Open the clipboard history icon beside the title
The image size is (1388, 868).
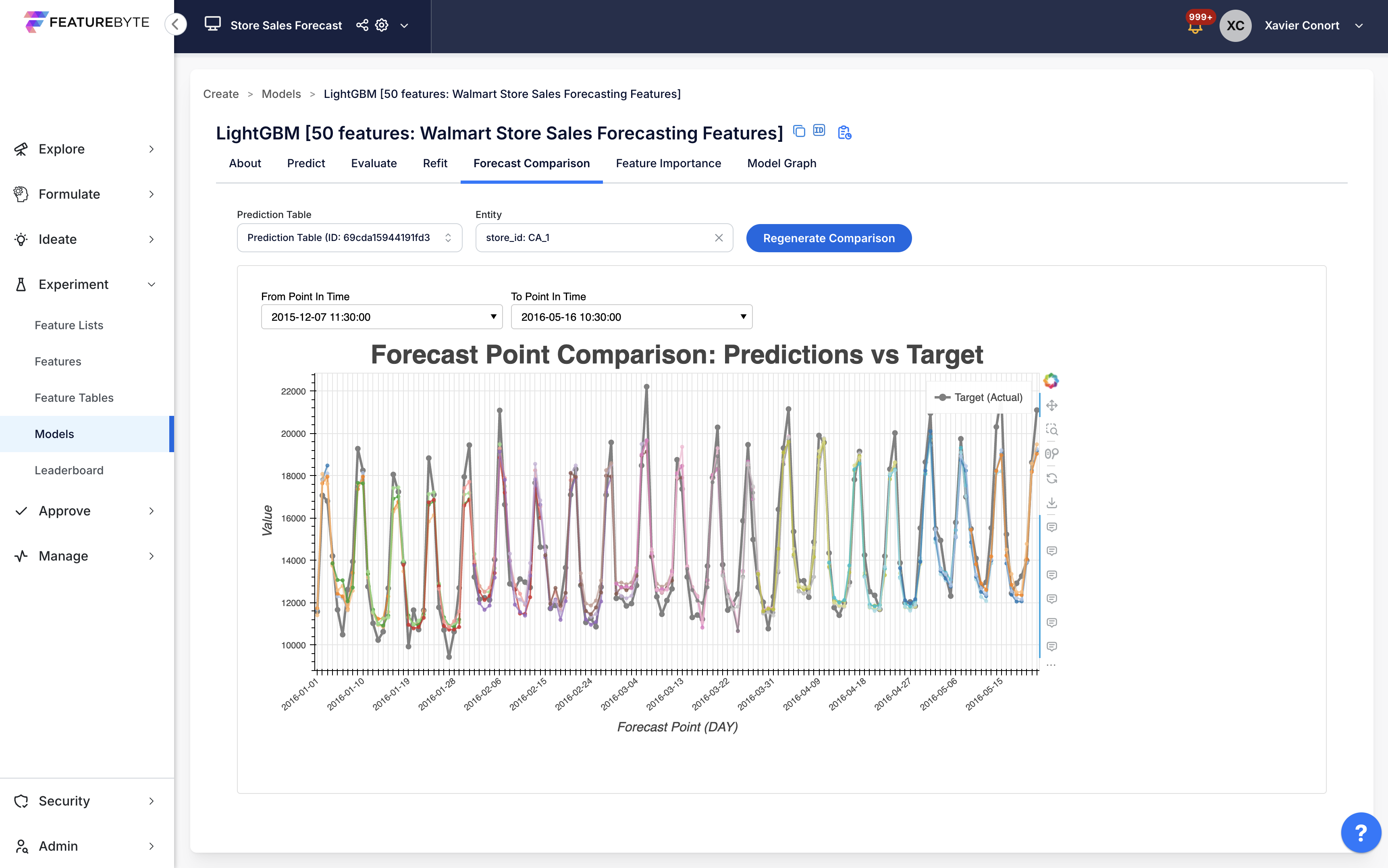(x=844, y=132)
